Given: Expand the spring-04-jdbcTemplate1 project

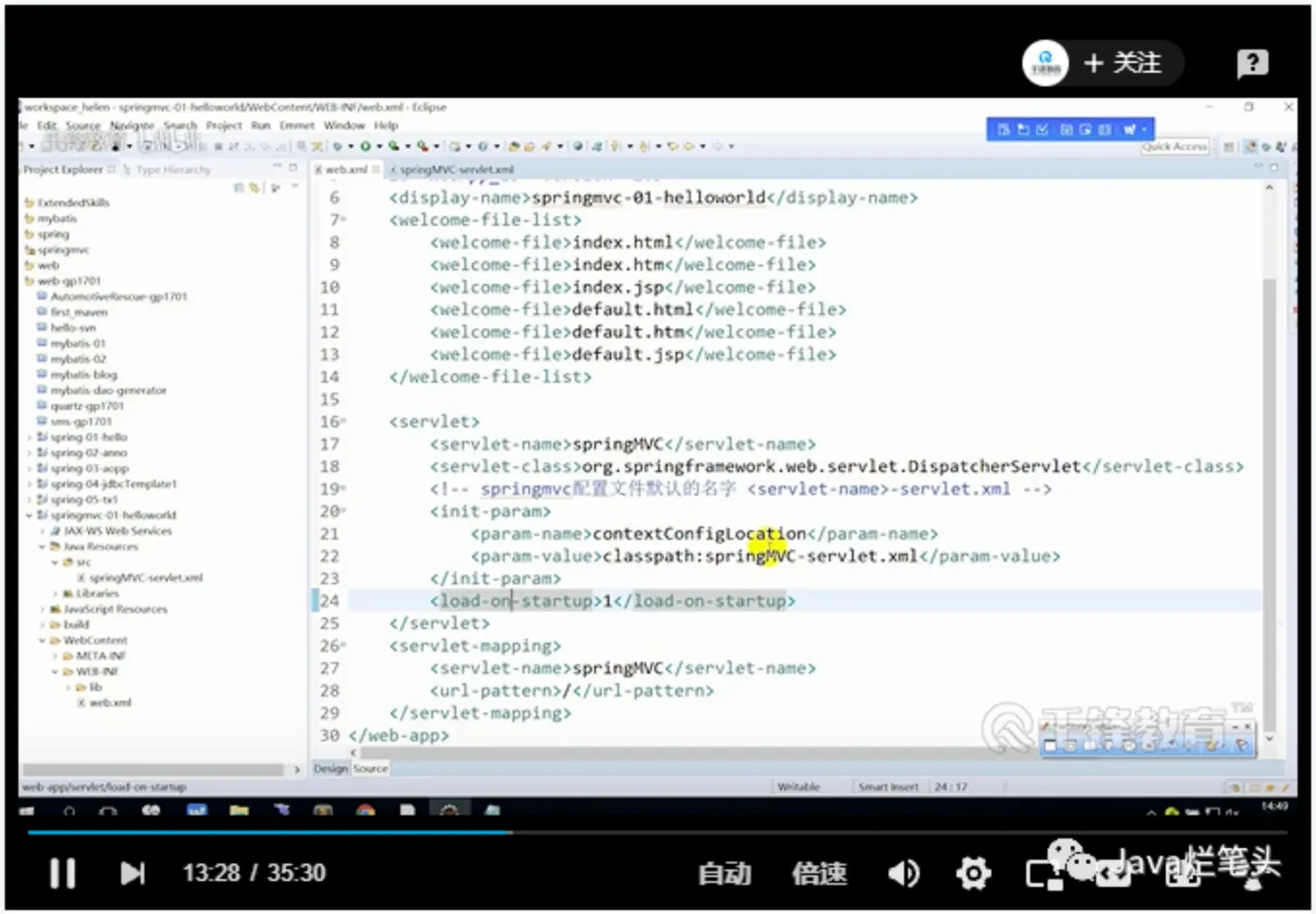Looking at the screenshot, I should coord(30,484).
